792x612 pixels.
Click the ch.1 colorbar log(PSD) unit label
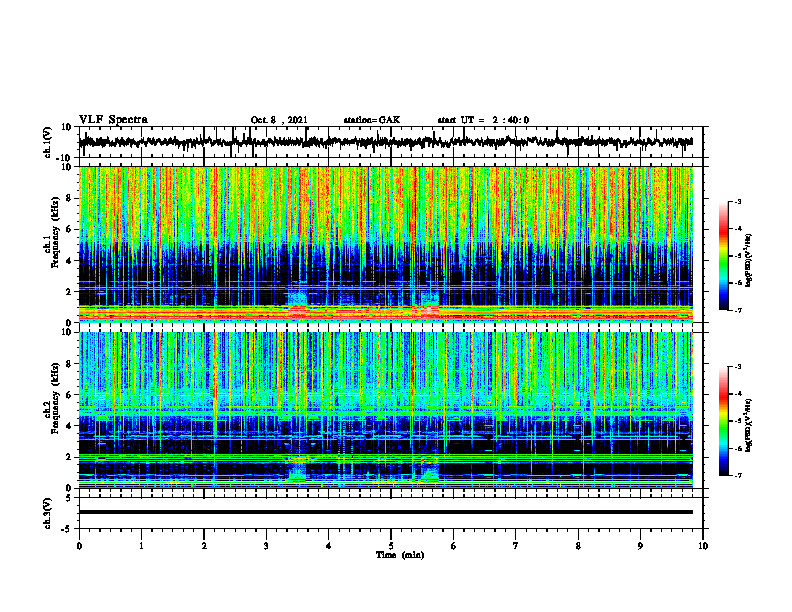point(749,261)
